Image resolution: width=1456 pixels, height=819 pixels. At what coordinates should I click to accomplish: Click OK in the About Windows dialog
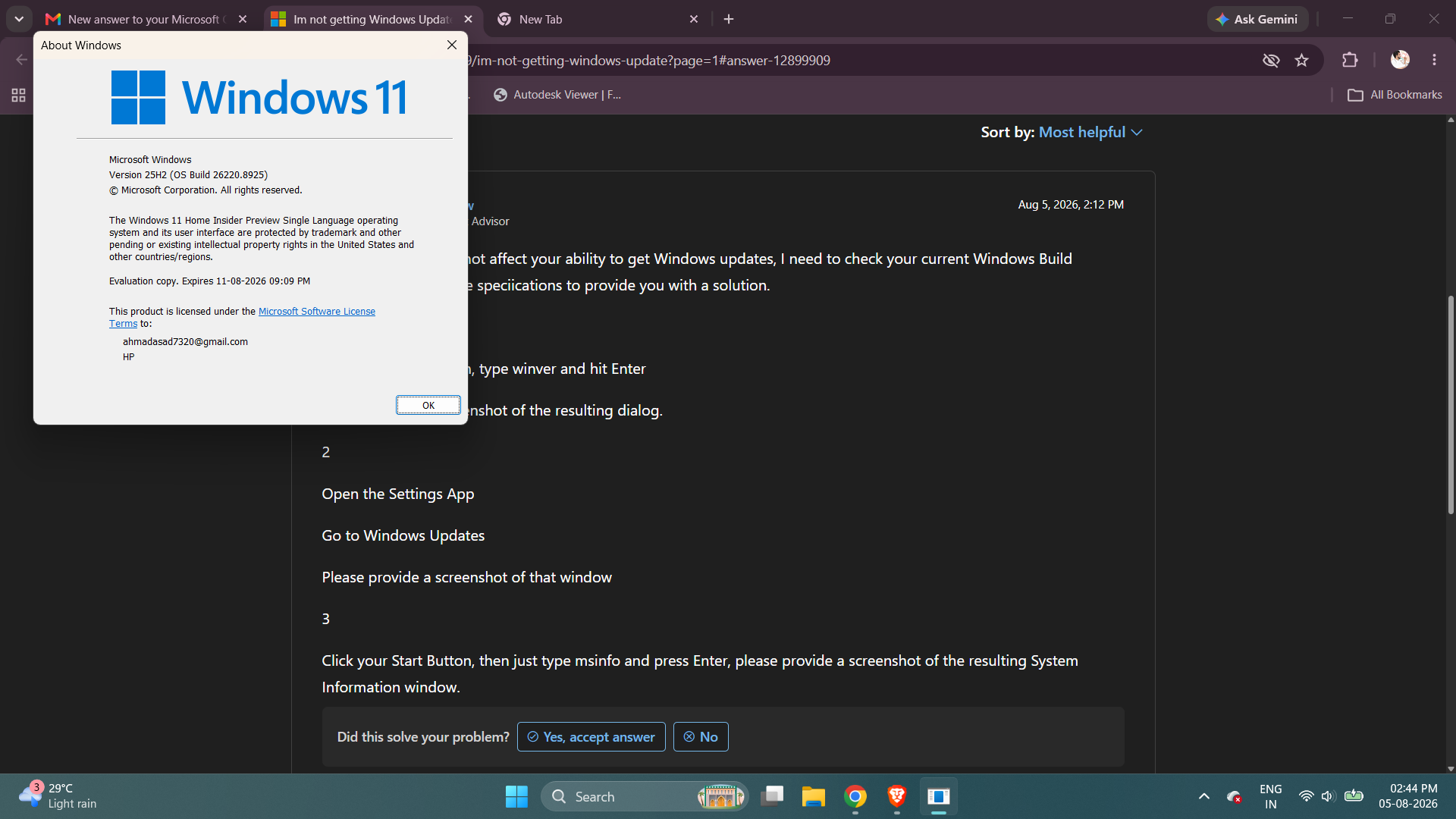[428, 405]
